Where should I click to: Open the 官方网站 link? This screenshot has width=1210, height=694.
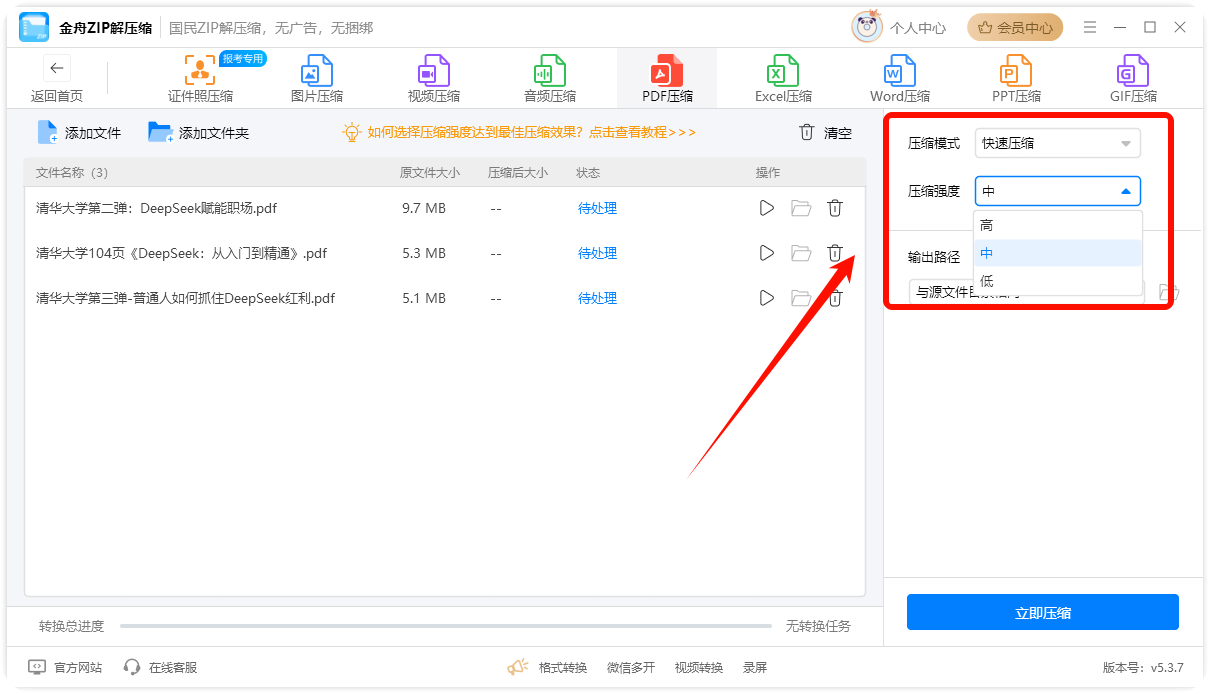(65, 667)
